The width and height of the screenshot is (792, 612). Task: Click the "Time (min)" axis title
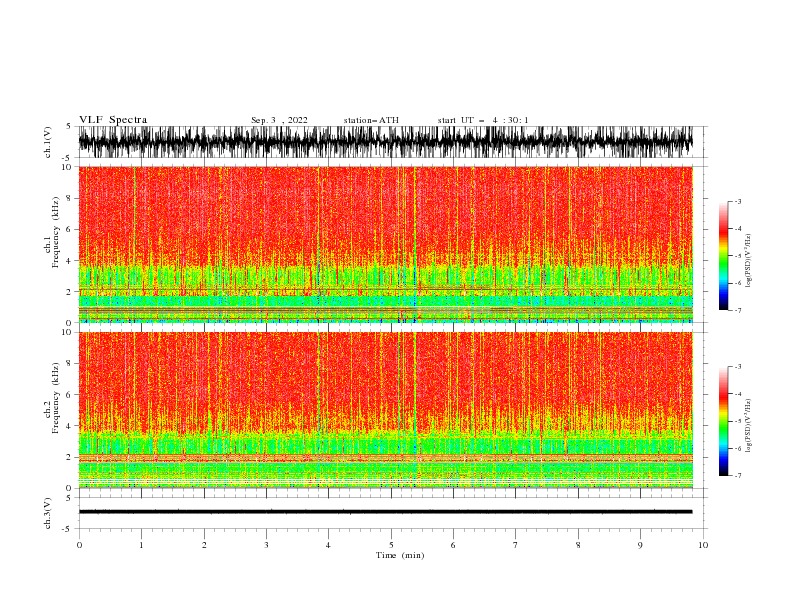(x=400, y=555)
